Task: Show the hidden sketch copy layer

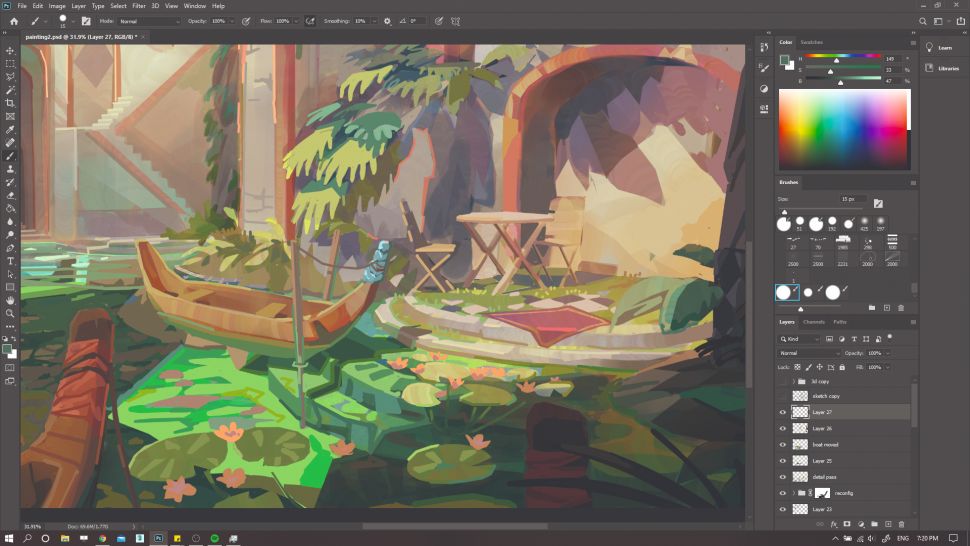Action: tap(783, 396)
